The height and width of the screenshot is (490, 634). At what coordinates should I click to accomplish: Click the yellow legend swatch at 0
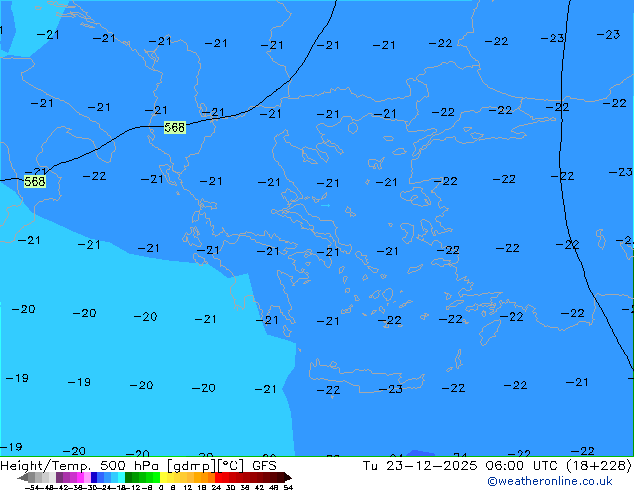163,477
